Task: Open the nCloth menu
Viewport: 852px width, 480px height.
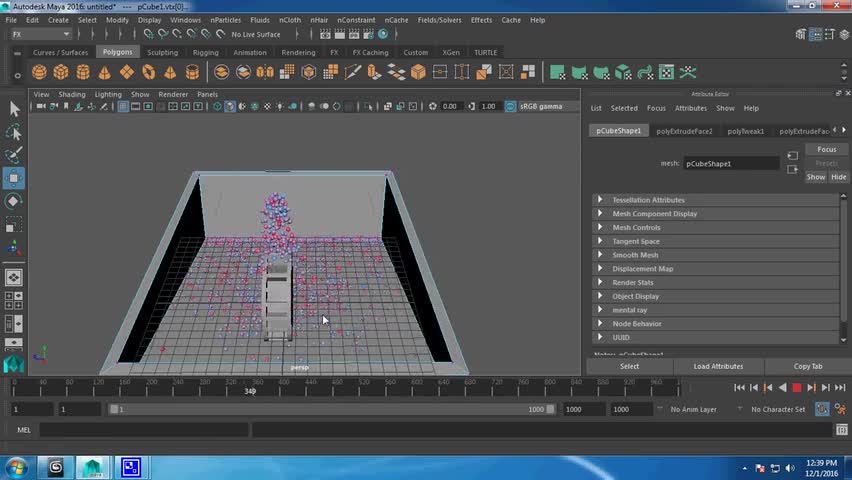Action: coord(289,20)
